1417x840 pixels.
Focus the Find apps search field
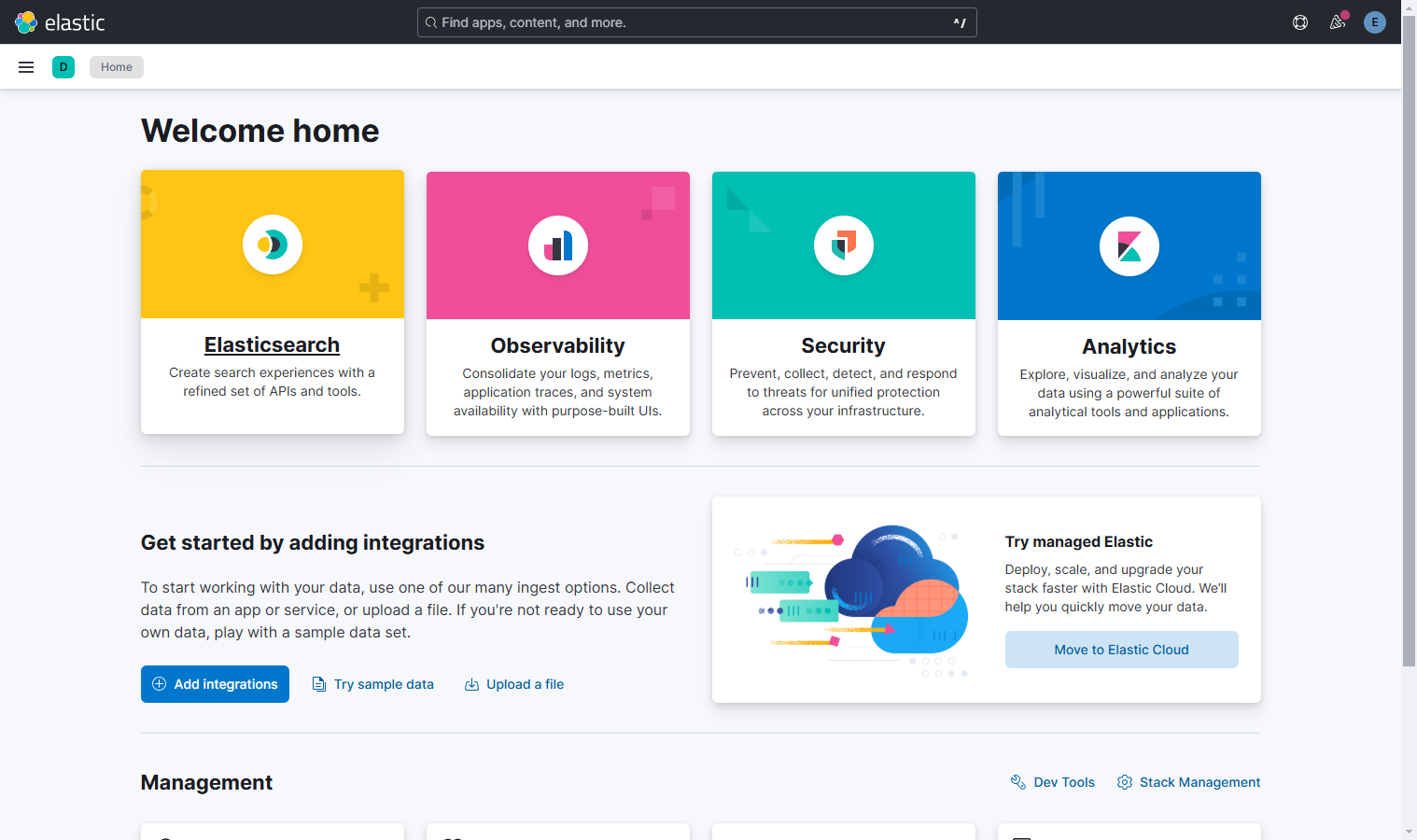tap(697, 22)
